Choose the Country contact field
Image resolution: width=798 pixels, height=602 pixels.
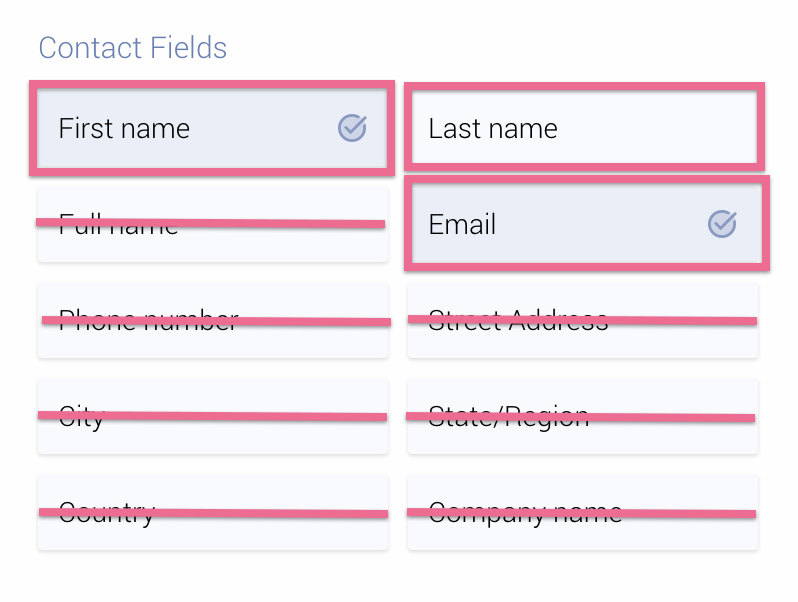pos(213,531)
